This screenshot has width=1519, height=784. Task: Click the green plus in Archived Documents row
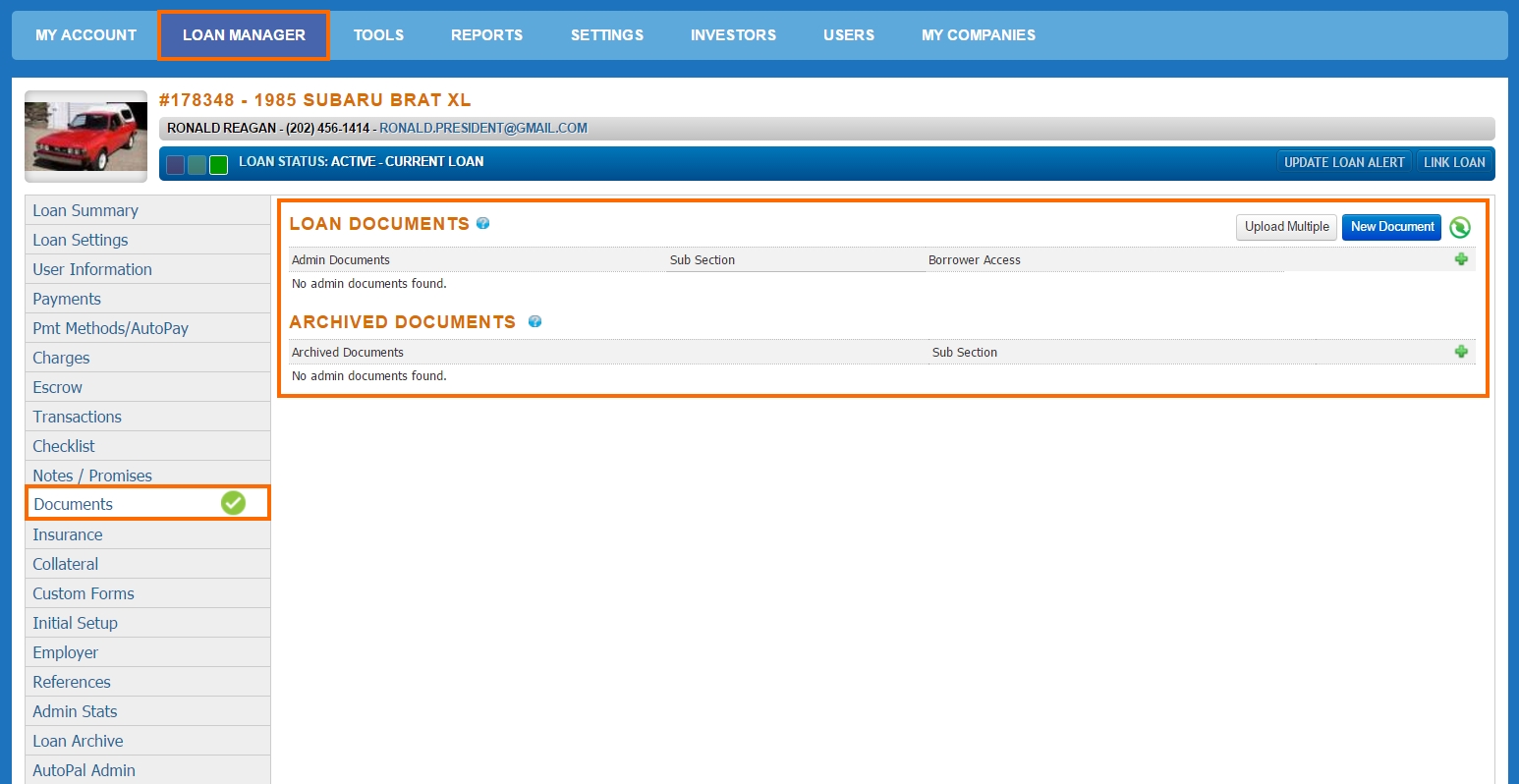[1461, 352]
